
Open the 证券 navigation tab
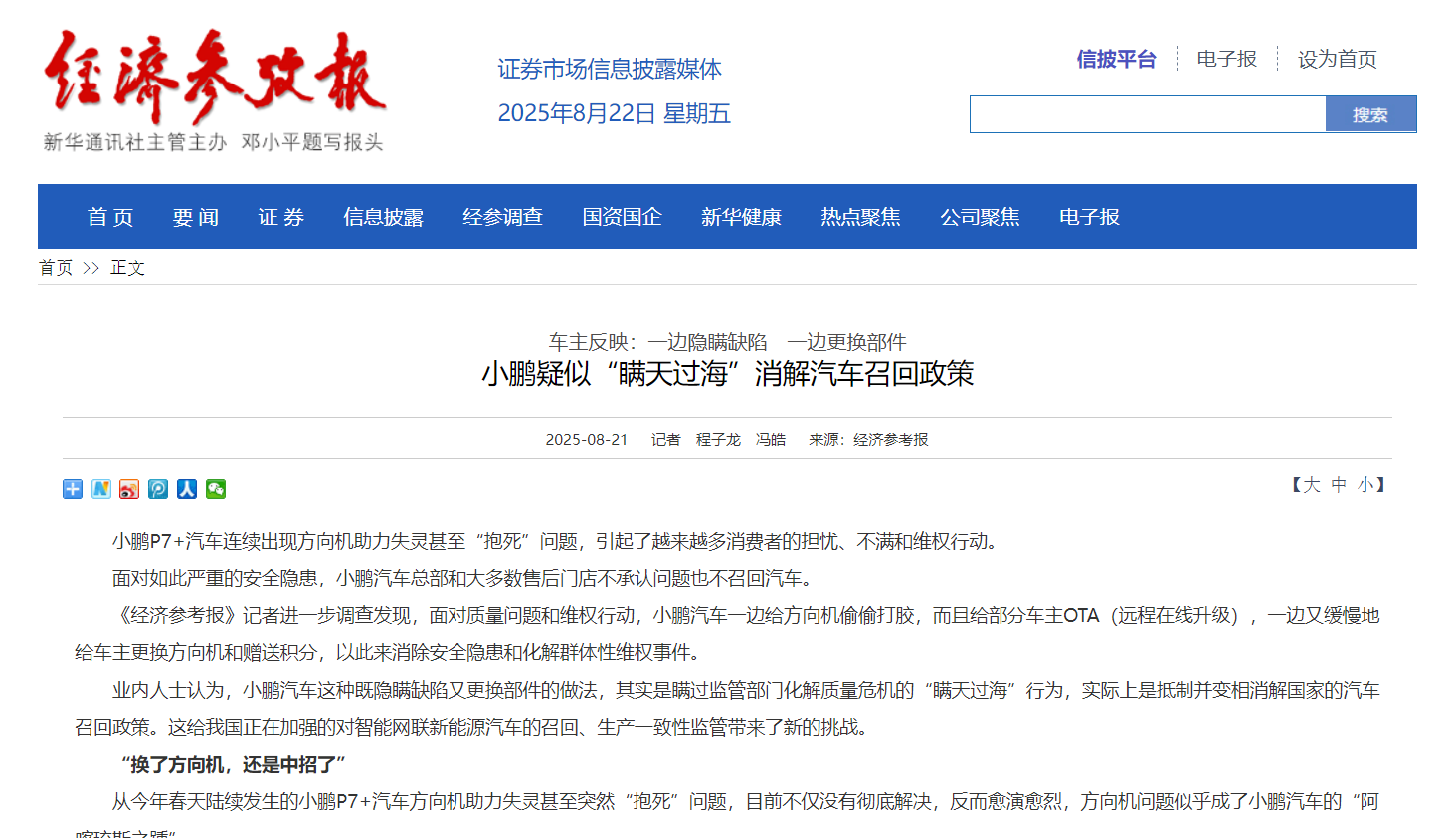click(281, 217)
